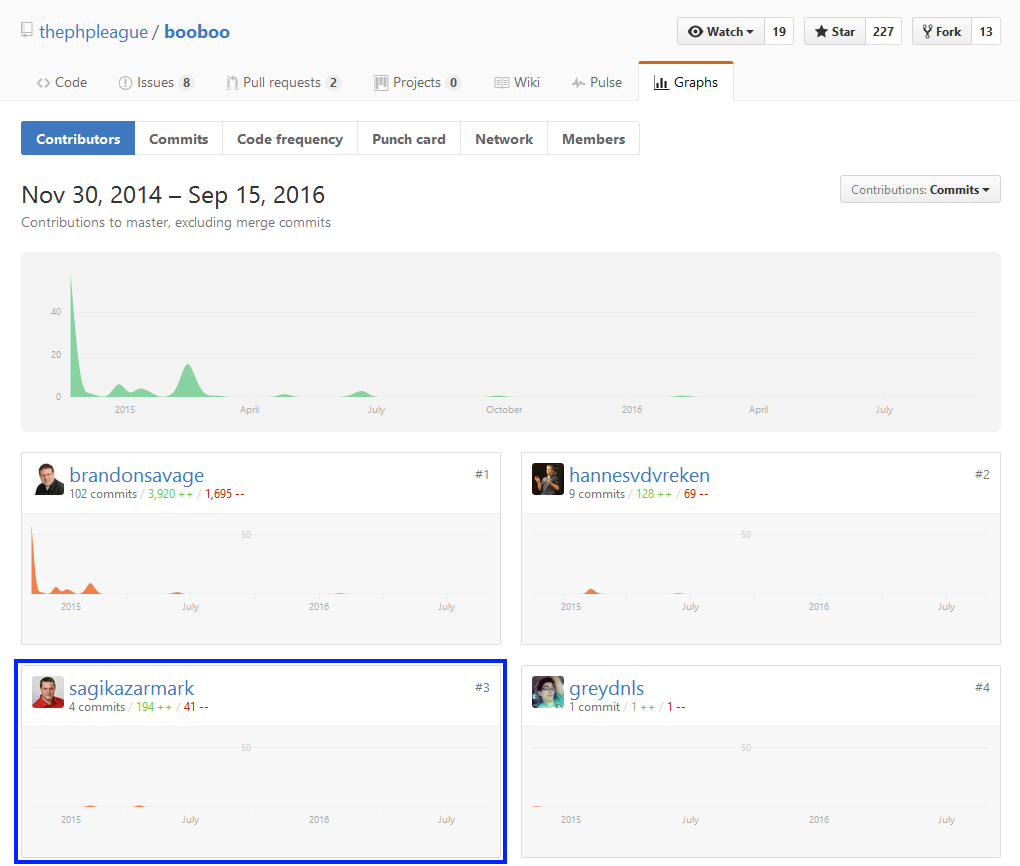Open the Watch dropdown button
Image resolution: width=1020 pixels, height=866 pixels.
click(721, 31)
